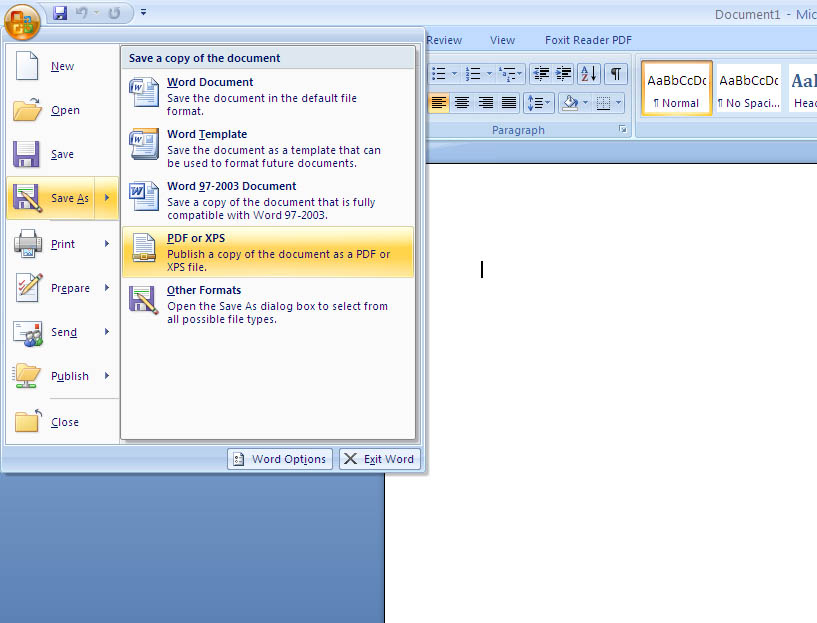Open the Bullets dropdown arrow

454,74
